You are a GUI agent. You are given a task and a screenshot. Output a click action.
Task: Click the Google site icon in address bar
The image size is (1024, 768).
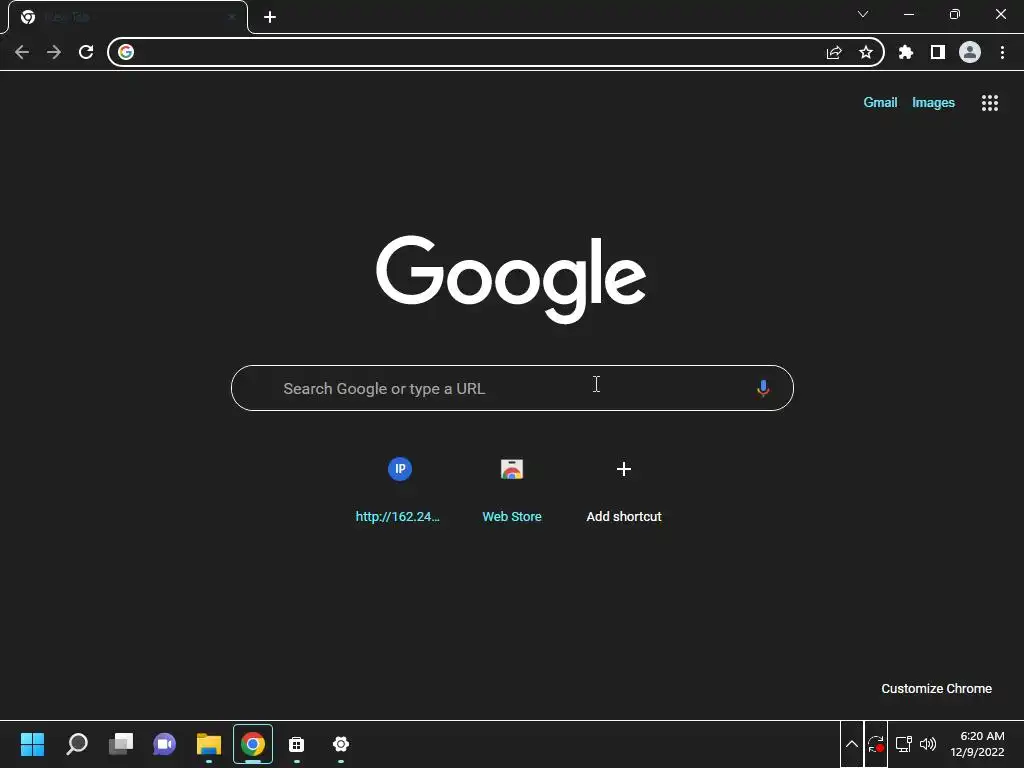(x=126, y=52)
